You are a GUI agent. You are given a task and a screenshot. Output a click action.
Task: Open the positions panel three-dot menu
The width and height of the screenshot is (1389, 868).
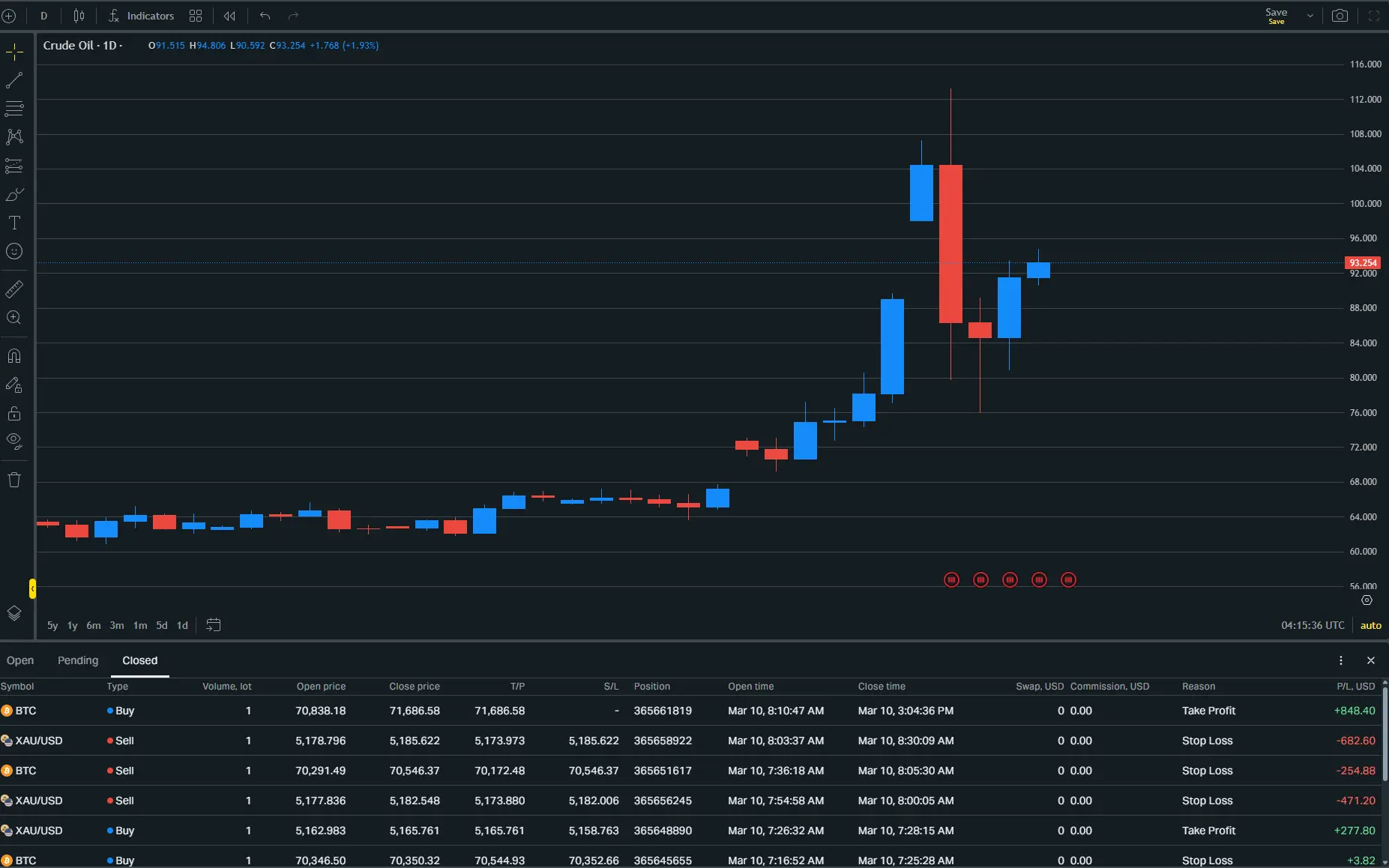point(1341,660)
